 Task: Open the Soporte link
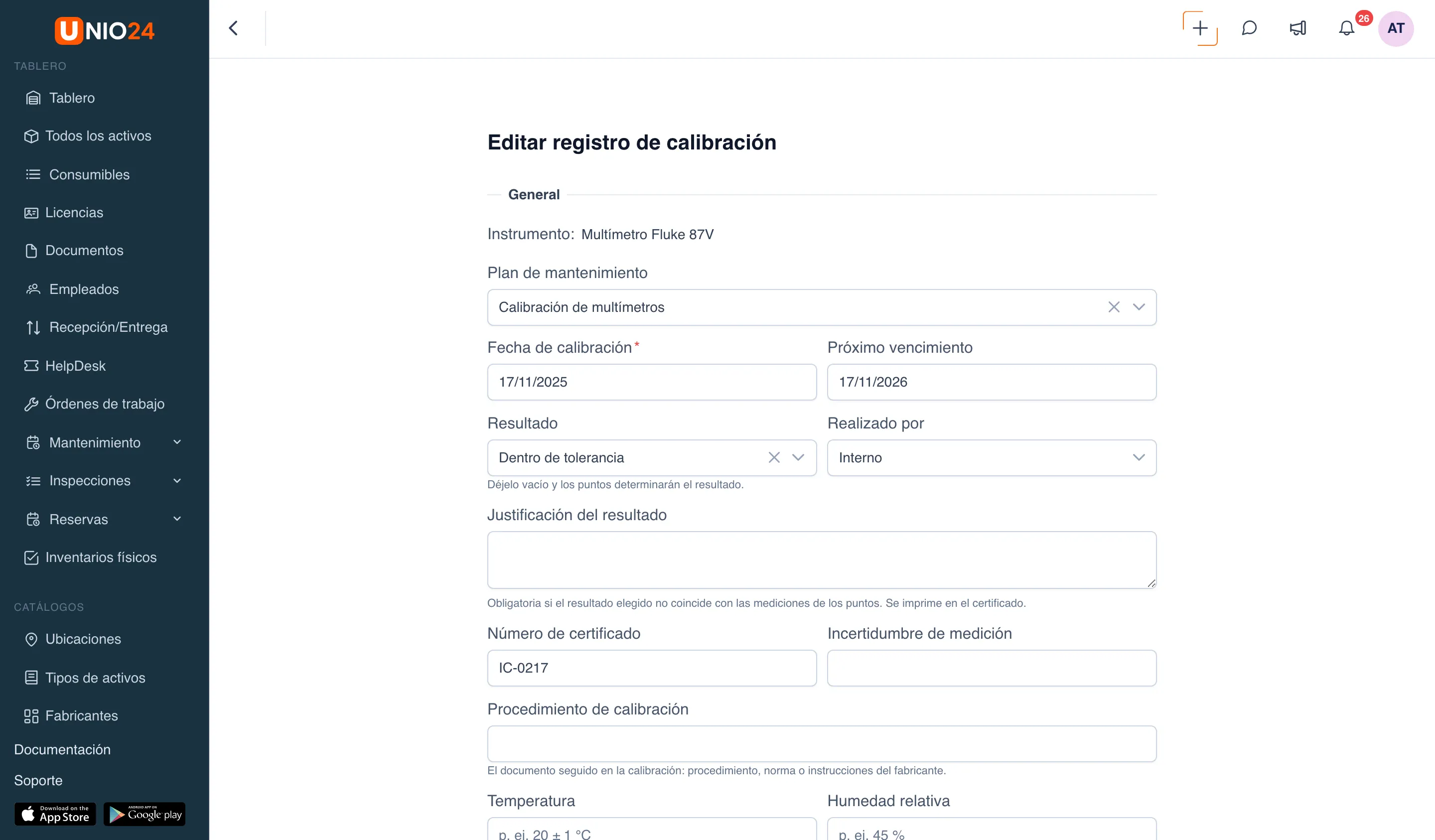click(x=38, y=780)
